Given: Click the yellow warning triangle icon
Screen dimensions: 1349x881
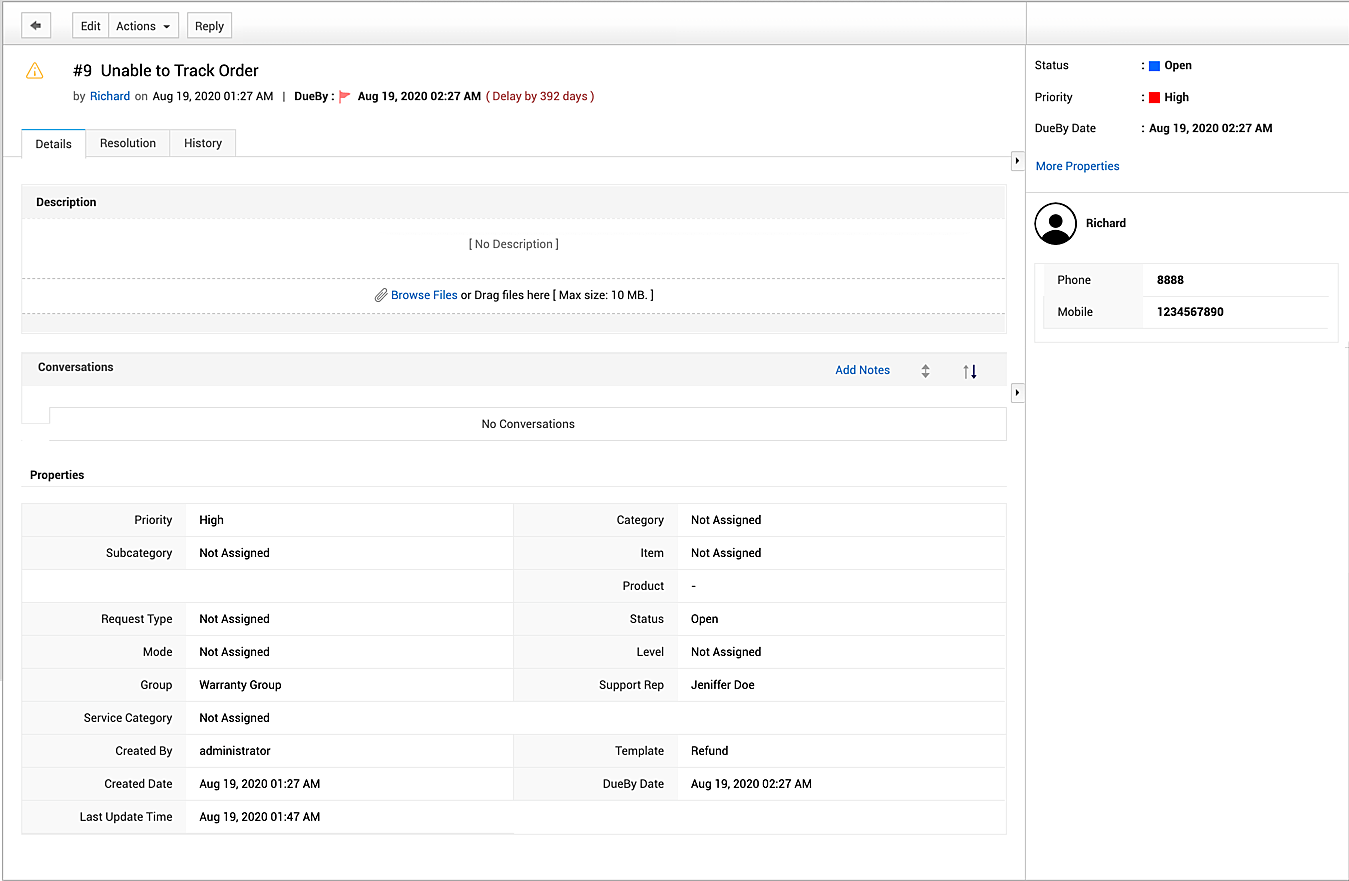Looking at the screenshot, I should [35, 71].
